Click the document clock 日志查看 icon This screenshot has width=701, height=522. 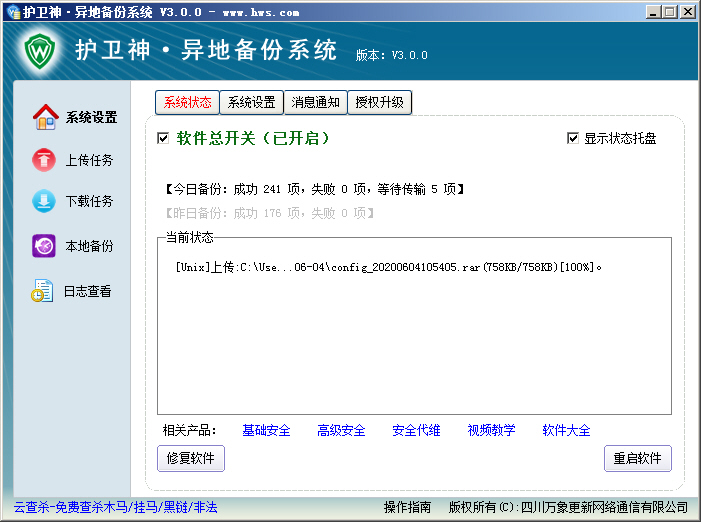pyautogui.click(x=42, y=290)
